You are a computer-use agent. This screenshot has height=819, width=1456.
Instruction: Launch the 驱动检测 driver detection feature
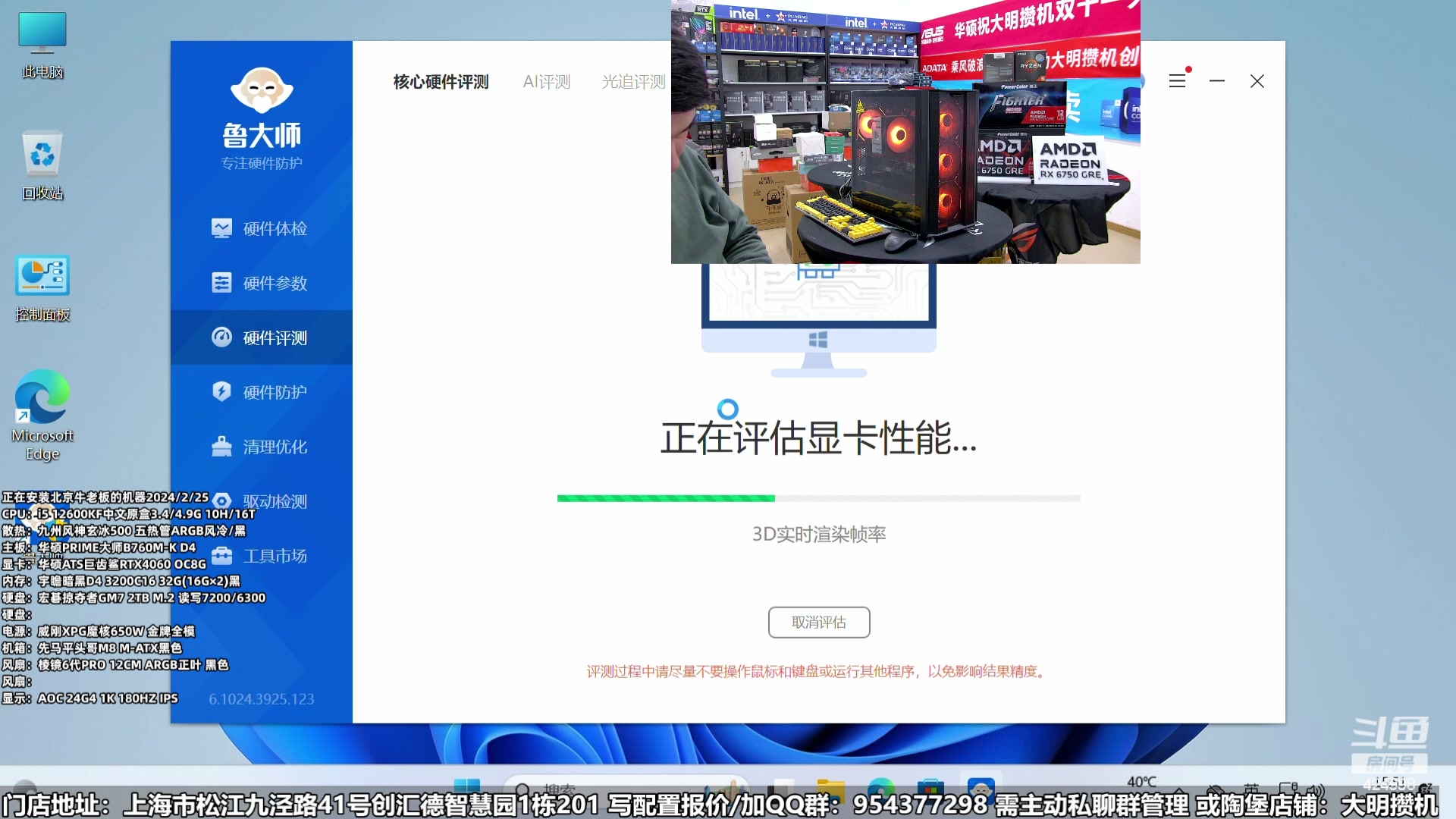(261, 500)
